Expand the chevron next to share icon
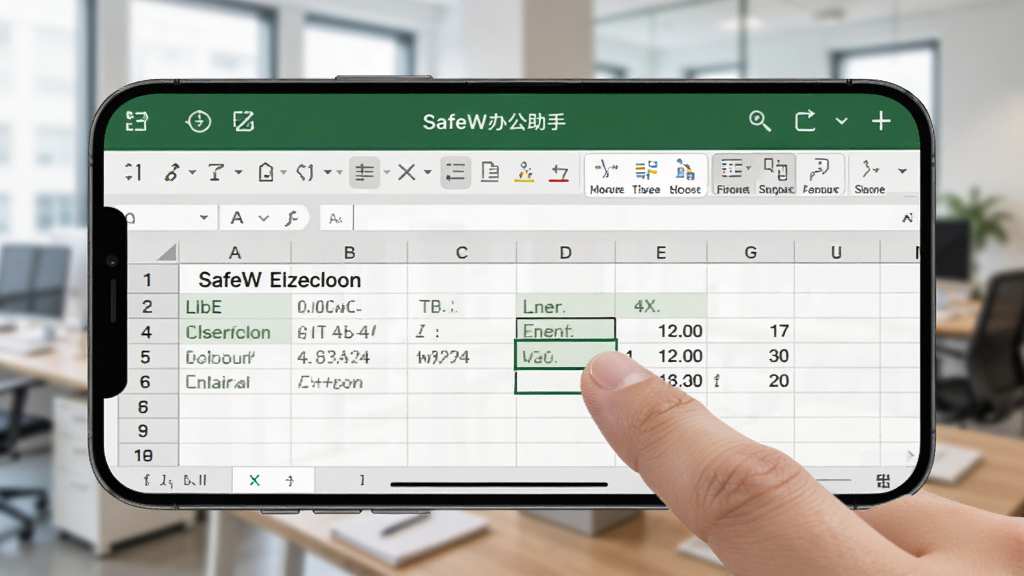The height and width of the screenshot is (576, 1024). pos(842,121)
